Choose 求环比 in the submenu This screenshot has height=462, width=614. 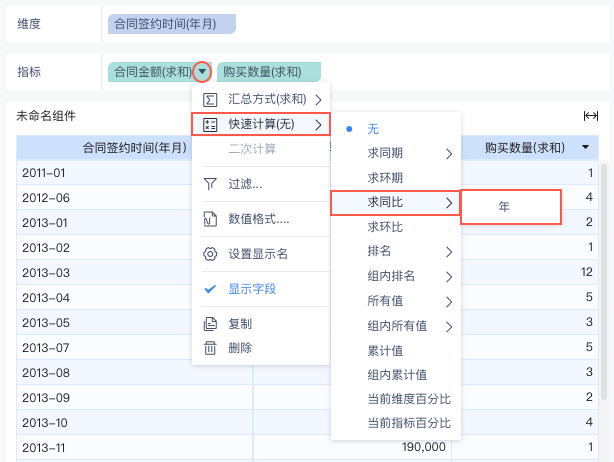[395, 227]
